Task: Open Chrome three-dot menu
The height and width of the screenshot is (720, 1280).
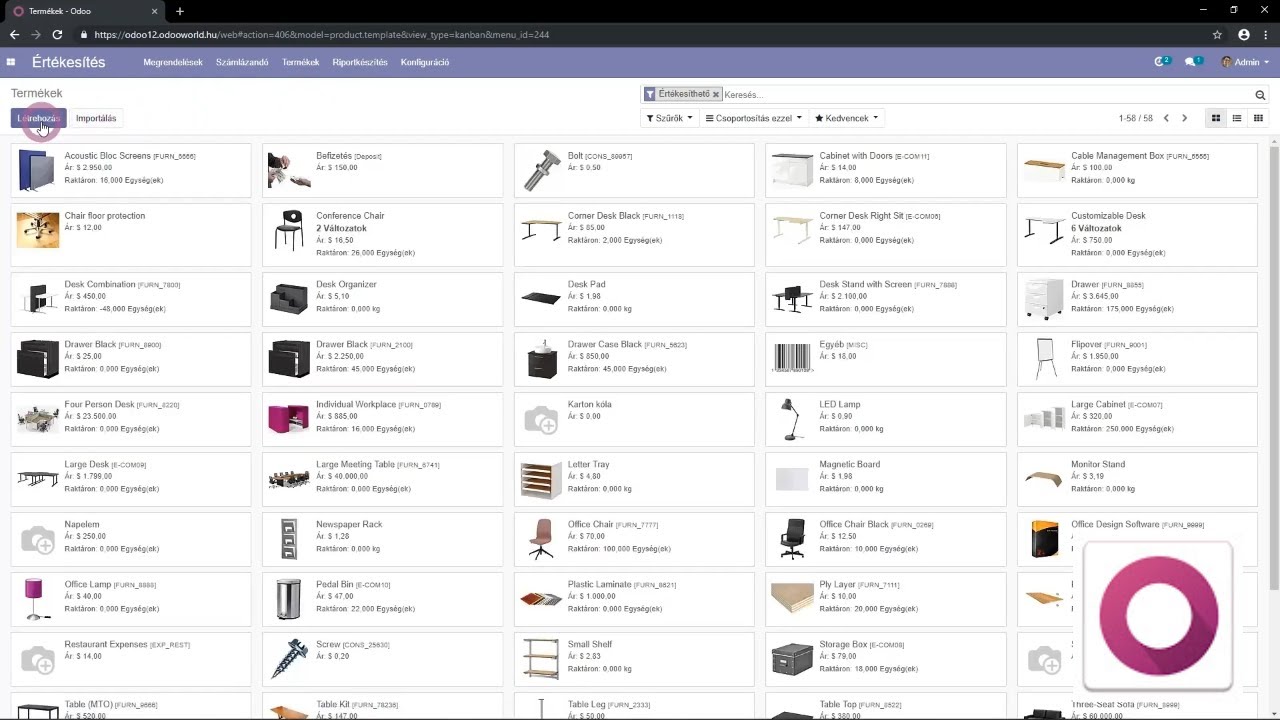Action: (x=1266, y=34)
